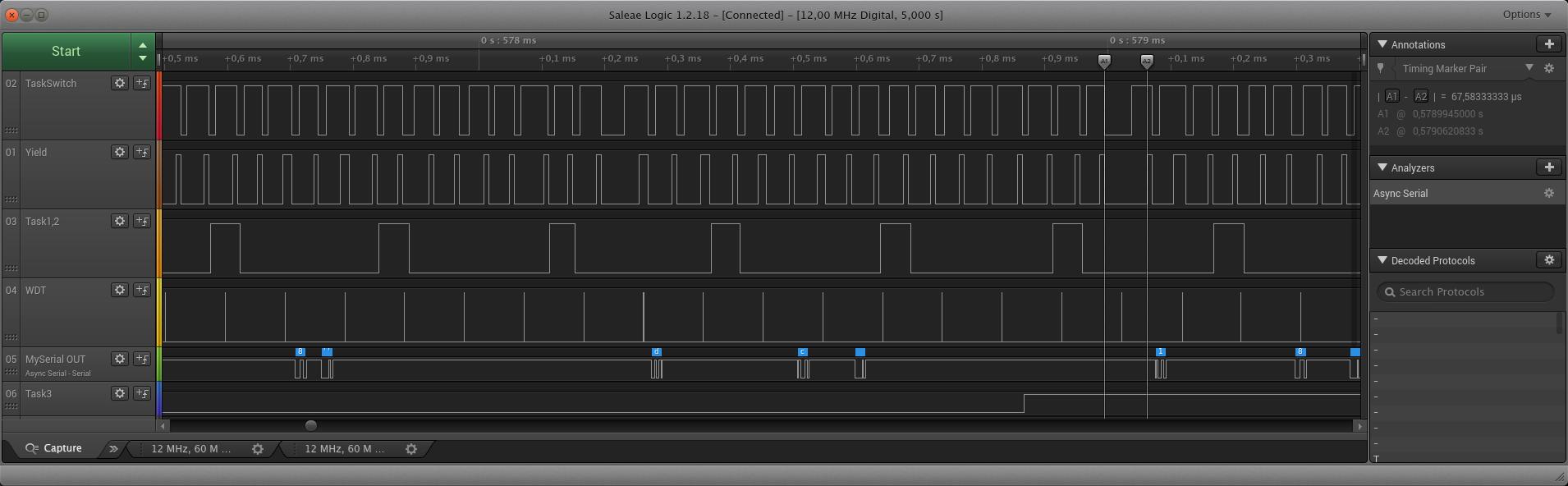Collapse the Annotations panel
The image size is (1568, 486).
pos(1382,44)
